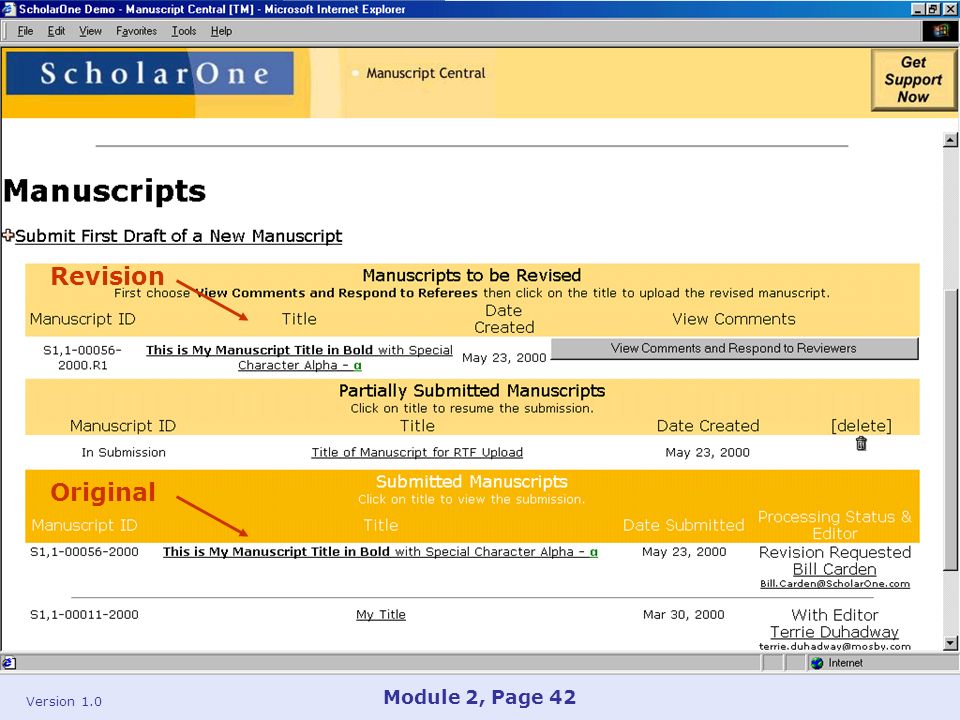Click the Windows flag logo in menu bar
This screenshot has height=720, width=960.
coord(940,31)
